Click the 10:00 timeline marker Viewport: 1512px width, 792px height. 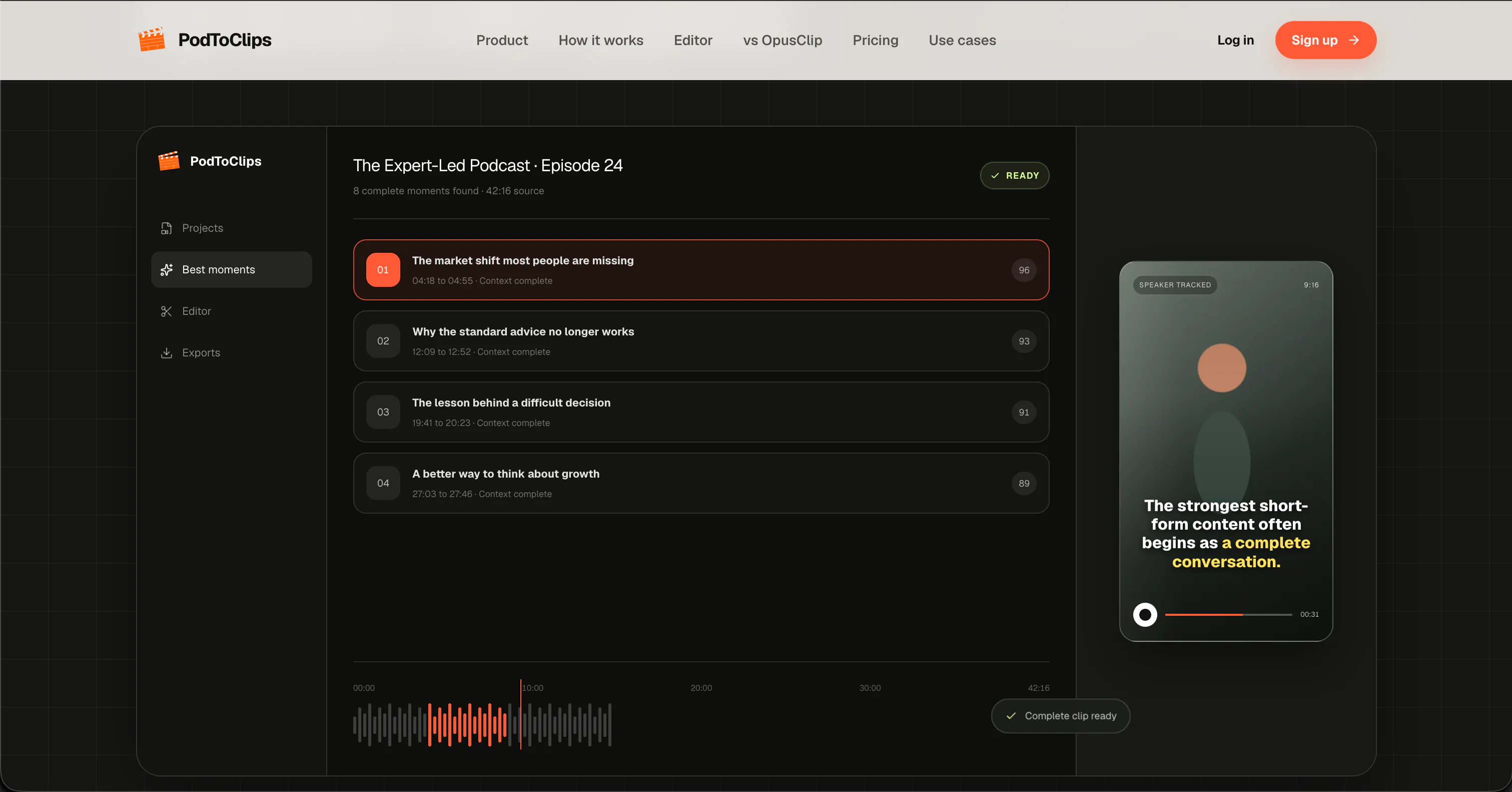click(x=532, y=687)
